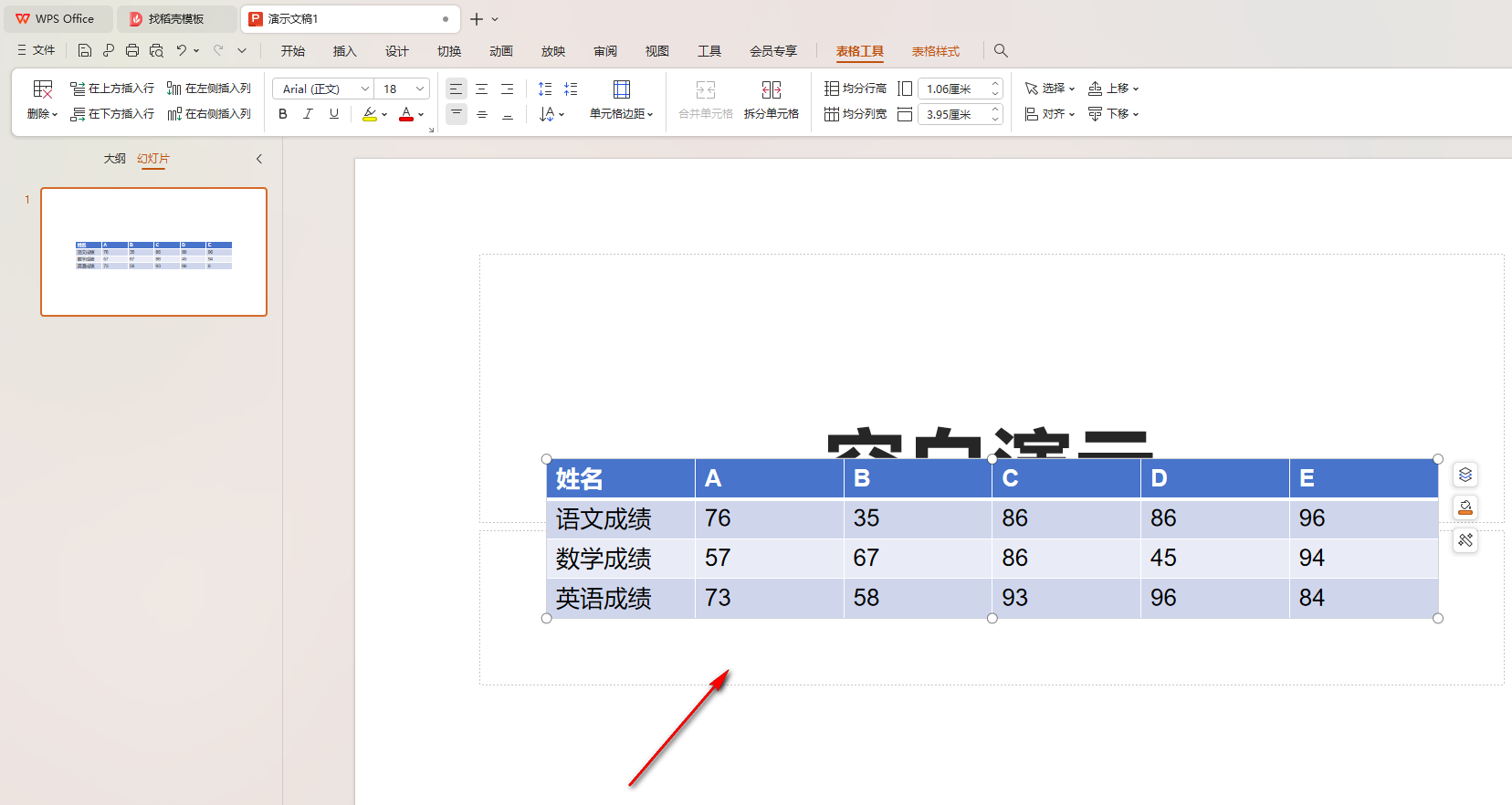Viewport: 1512px width, 805px height.
Task: Open the Insert (插入) ribbon tab
Action: tap(344, 51)
